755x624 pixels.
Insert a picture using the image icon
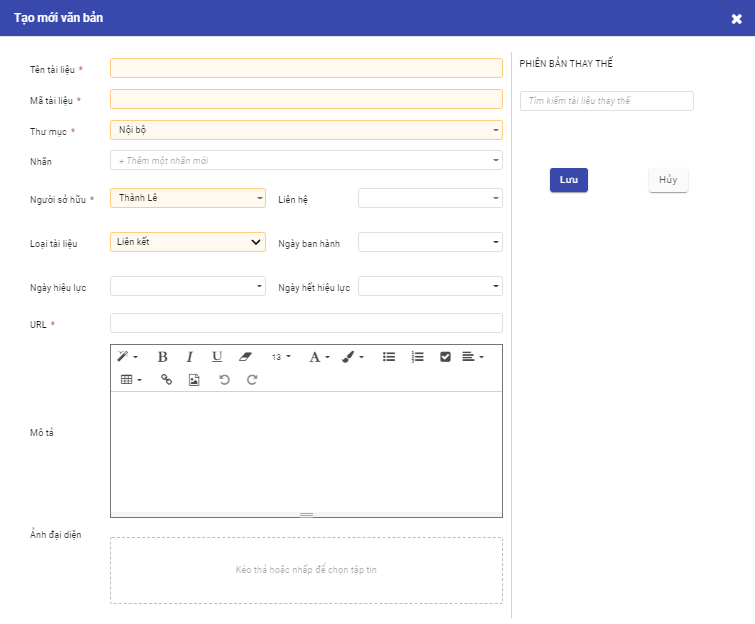point(194,380)
